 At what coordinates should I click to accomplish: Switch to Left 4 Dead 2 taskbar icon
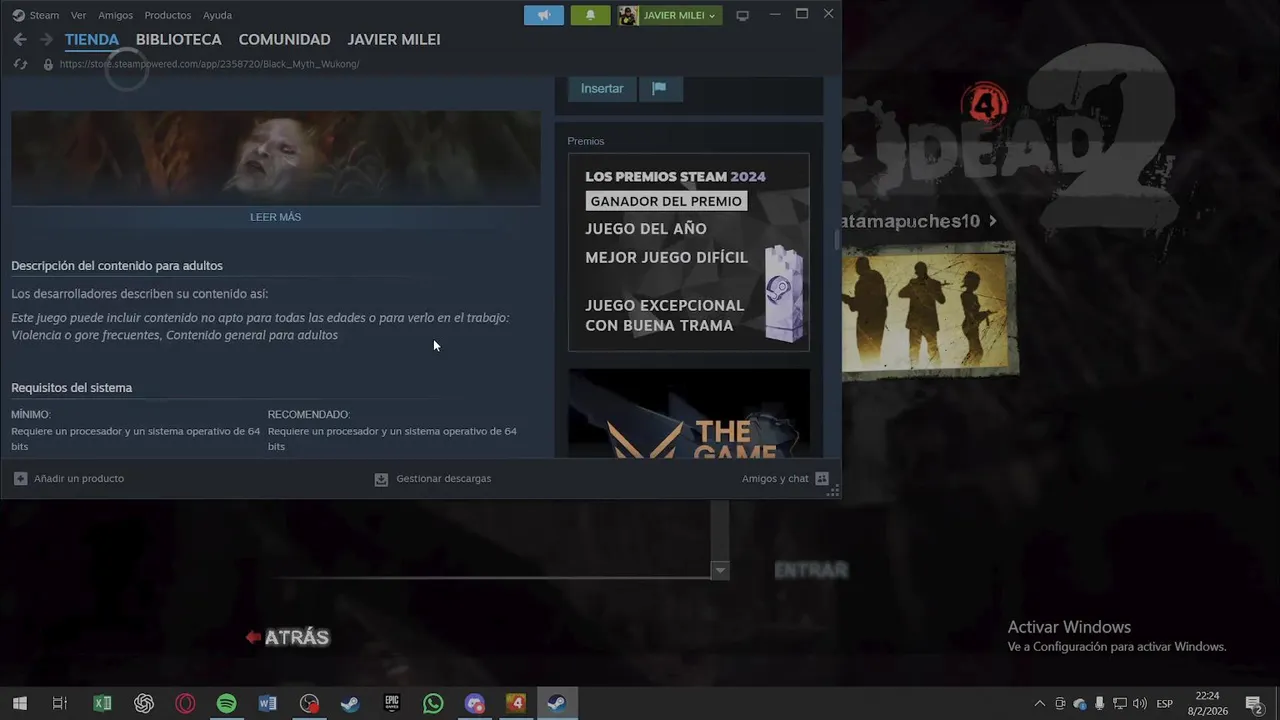[x=516, y=704]
